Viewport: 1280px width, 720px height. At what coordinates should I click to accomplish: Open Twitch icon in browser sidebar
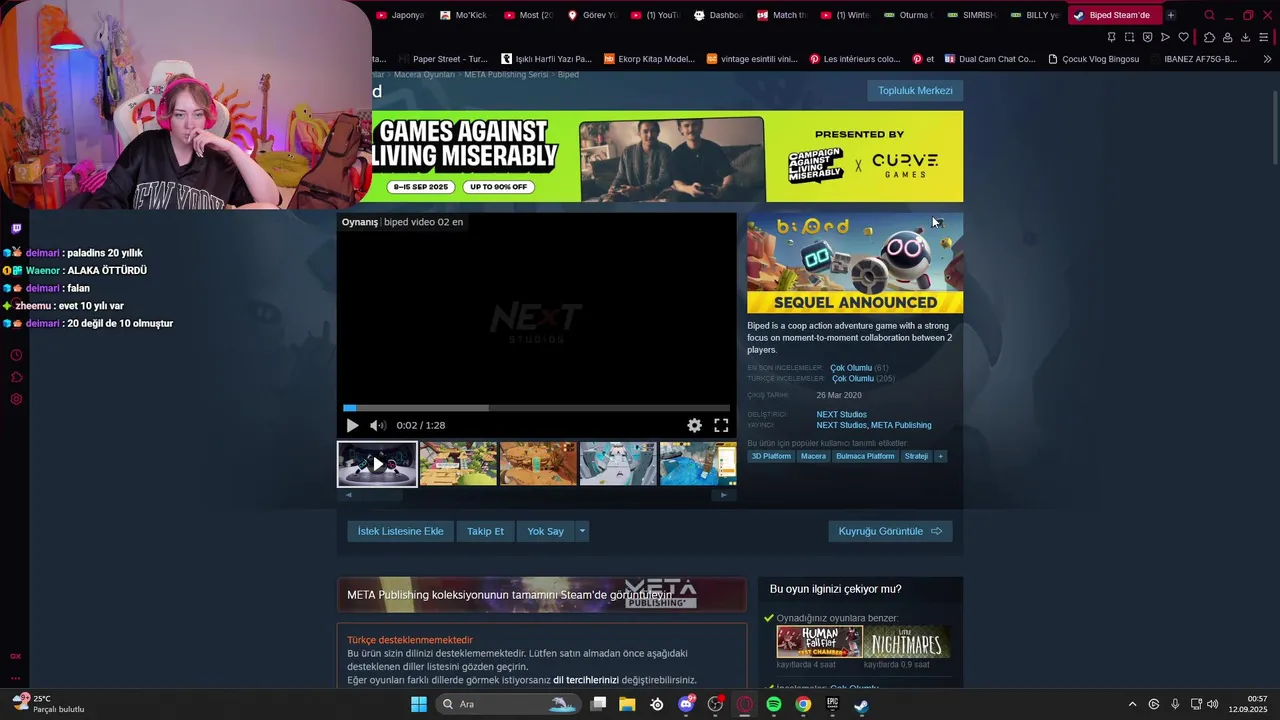click(x=16, y=228)
